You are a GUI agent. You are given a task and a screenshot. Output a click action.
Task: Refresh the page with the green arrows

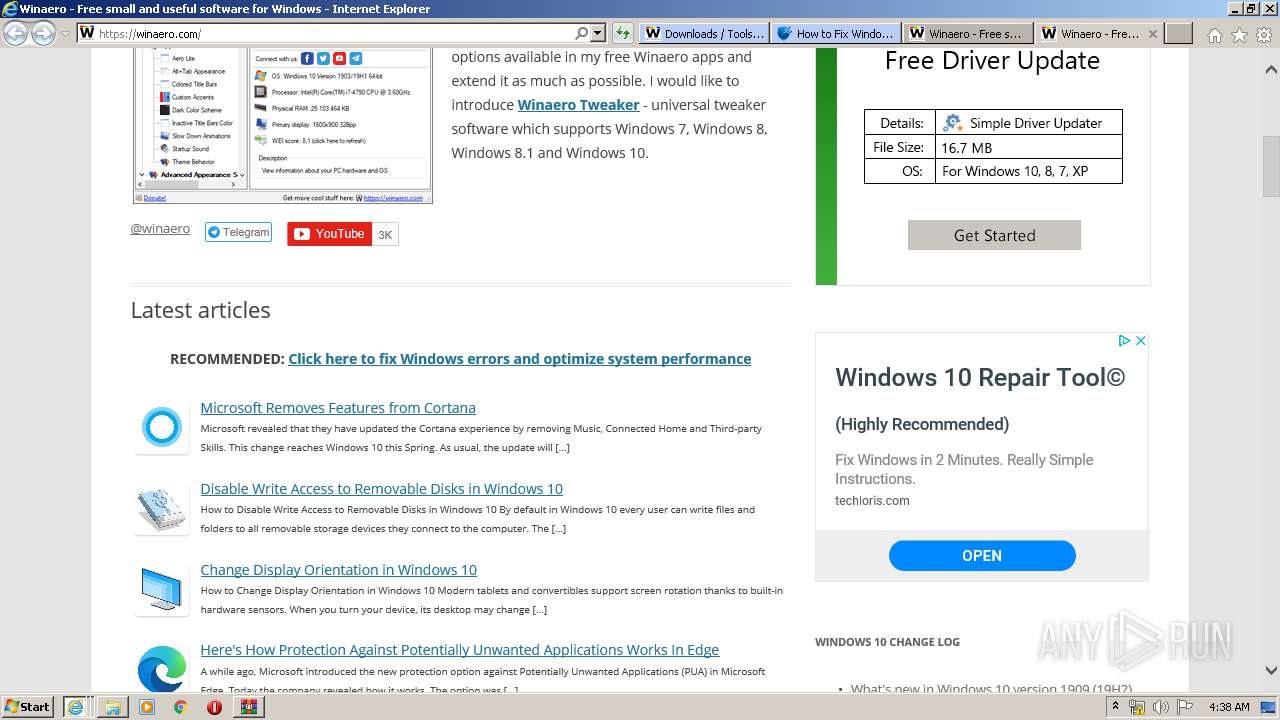pyautogui.click(x=623, y=33)
